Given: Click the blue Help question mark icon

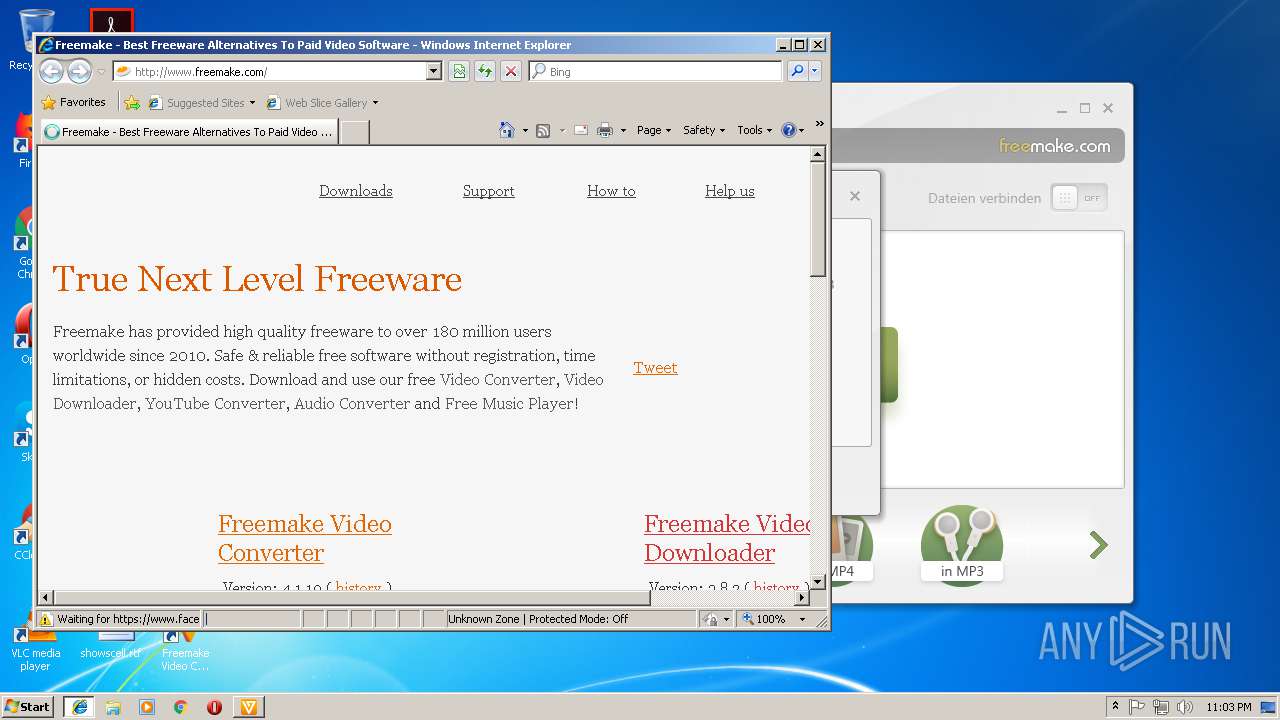Looking at the screenshot, I should click(x=788, y=130).
